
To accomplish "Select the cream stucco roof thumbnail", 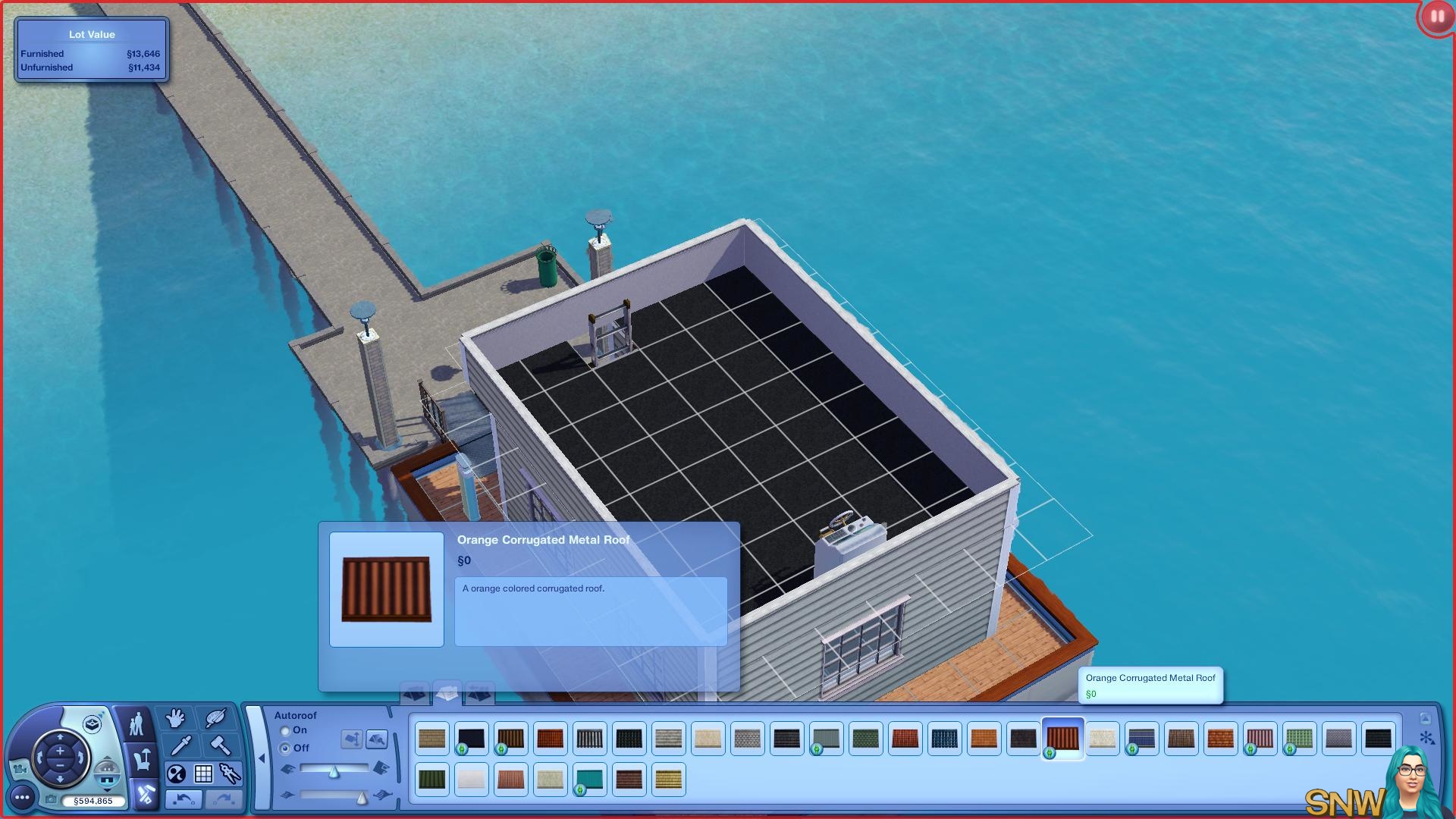I will point(708,739).
